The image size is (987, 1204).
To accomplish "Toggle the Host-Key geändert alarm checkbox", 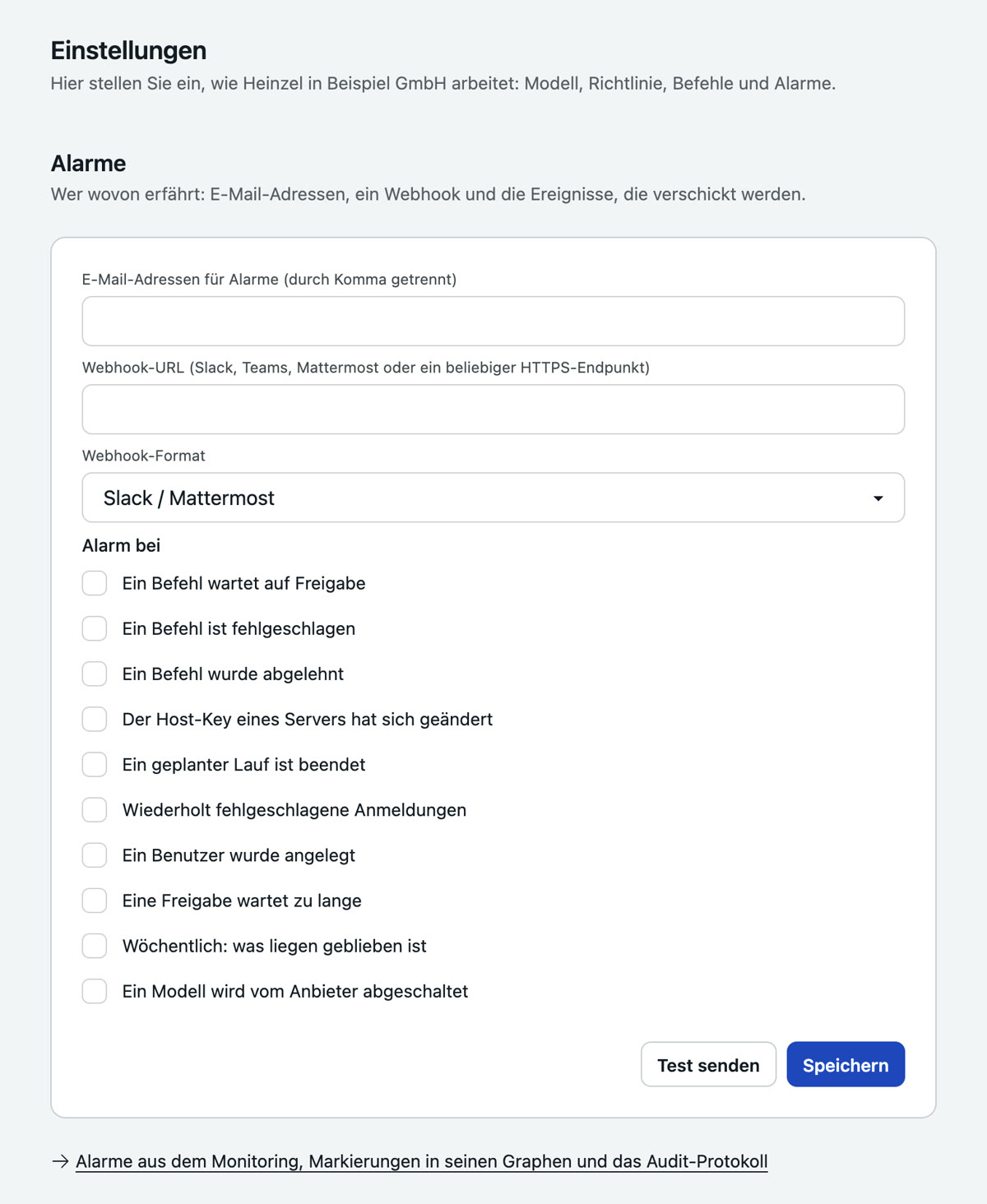I will point(95,719).
